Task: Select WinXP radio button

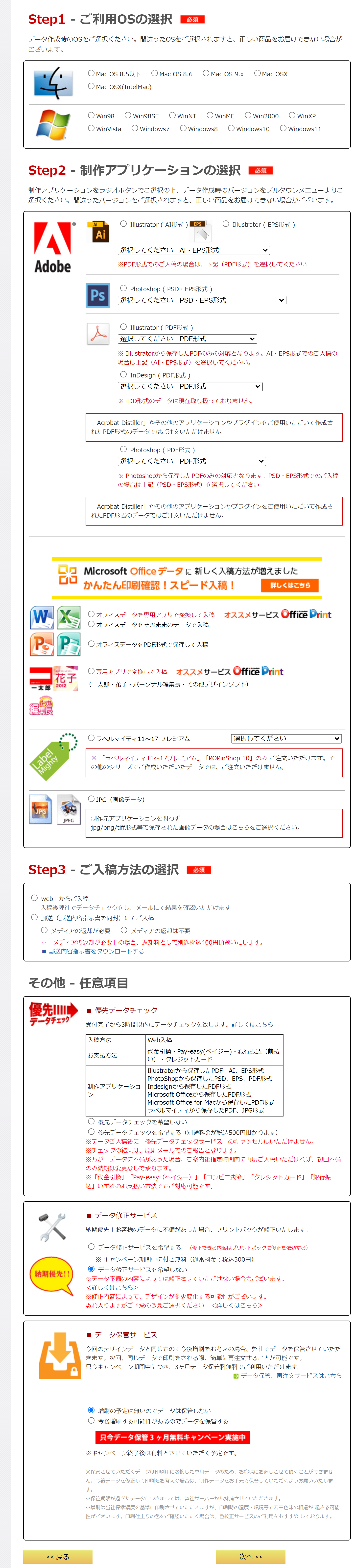Action: click(x=292, y=116)
